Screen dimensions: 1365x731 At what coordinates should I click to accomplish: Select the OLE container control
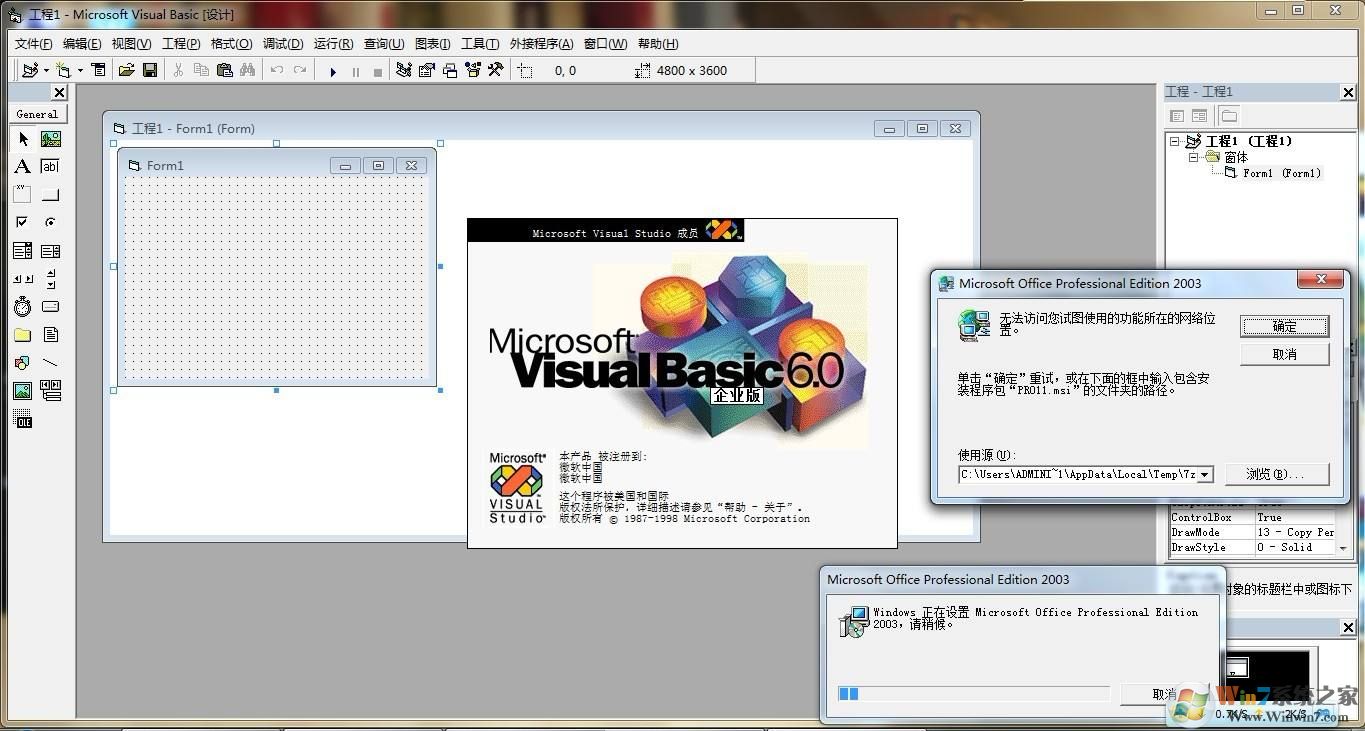[x=22, y=420]
